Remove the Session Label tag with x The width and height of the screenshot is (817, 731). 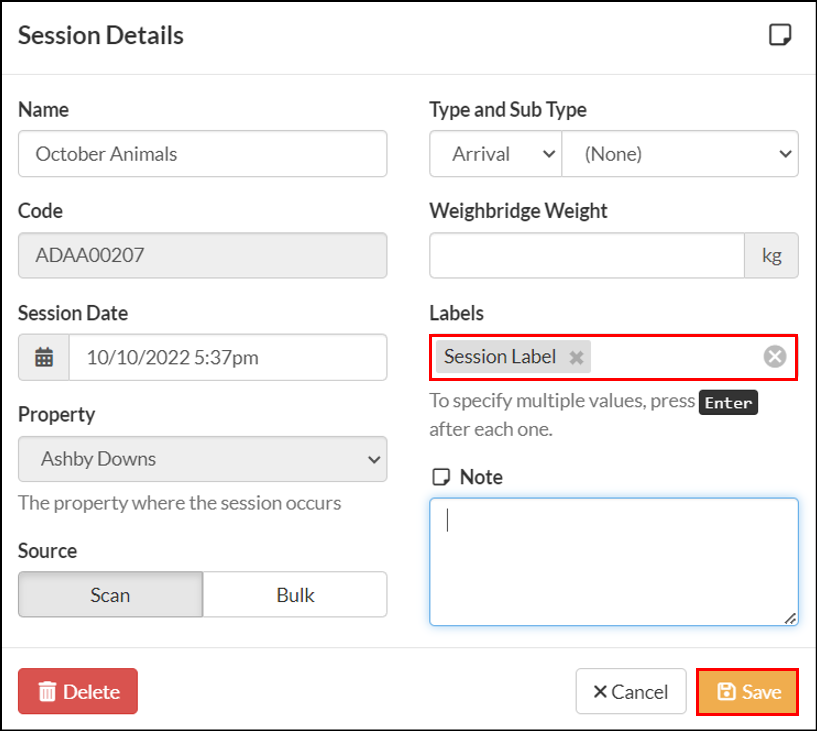576,357
